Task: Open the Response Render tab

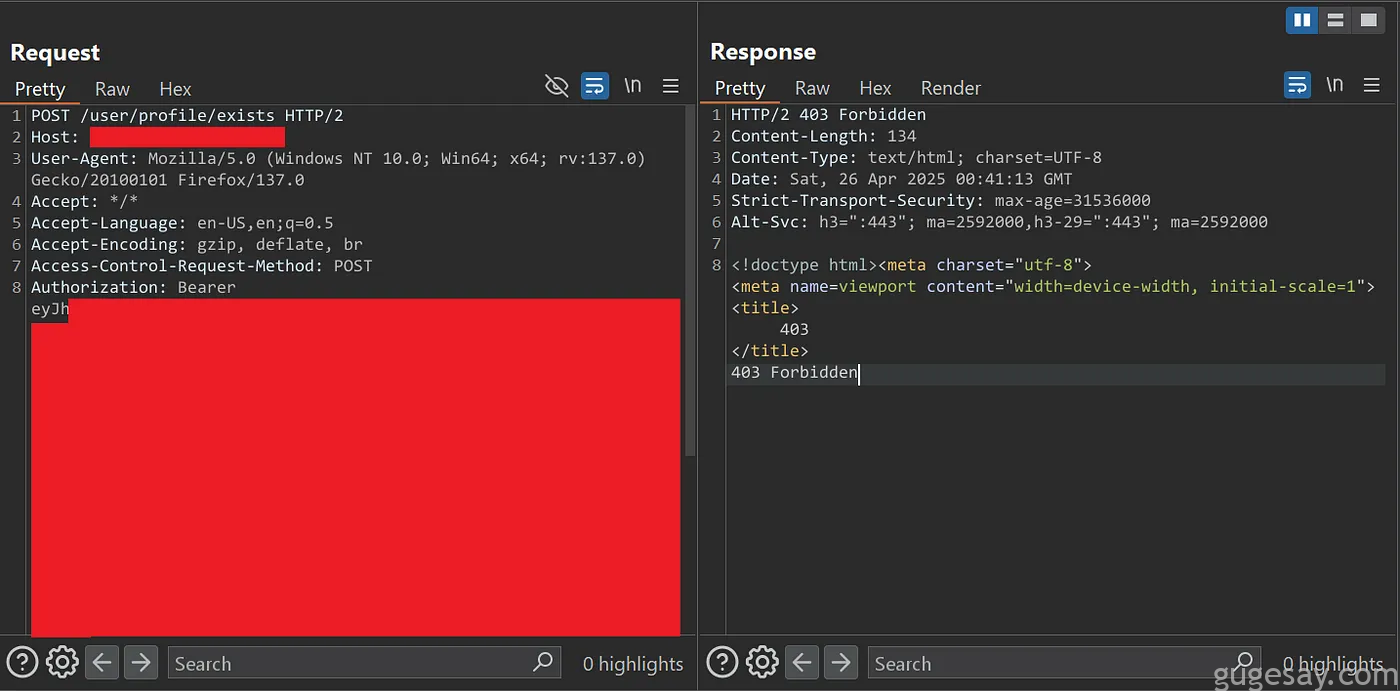Action: [951, 88]
